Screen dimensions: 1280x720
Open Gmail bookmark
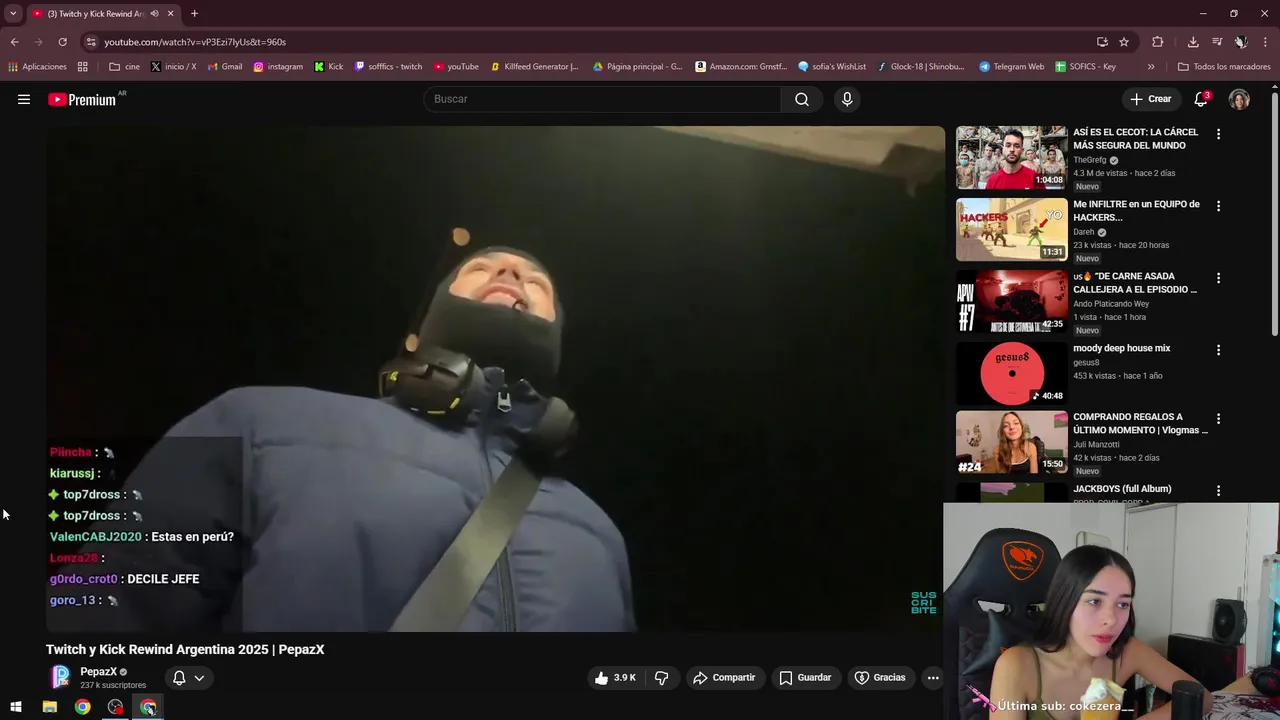pos(224,67)
